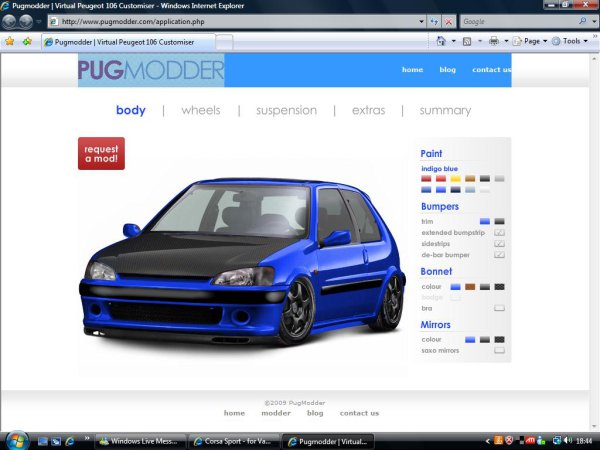
Task: Open the Page dropdown menu
Action: pos(531,41)
